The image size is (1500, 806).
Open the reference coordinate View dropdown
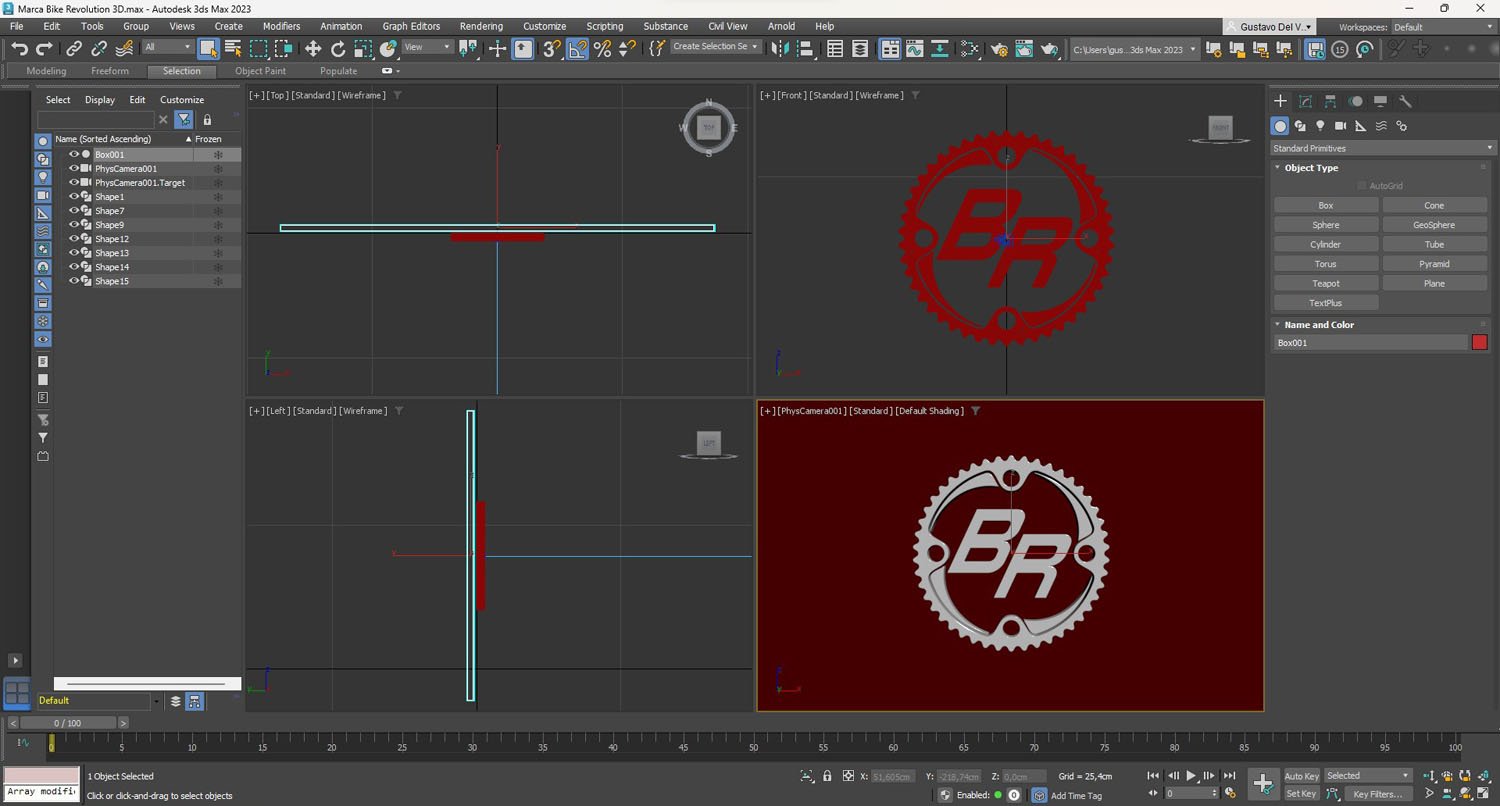pos(426,47)
